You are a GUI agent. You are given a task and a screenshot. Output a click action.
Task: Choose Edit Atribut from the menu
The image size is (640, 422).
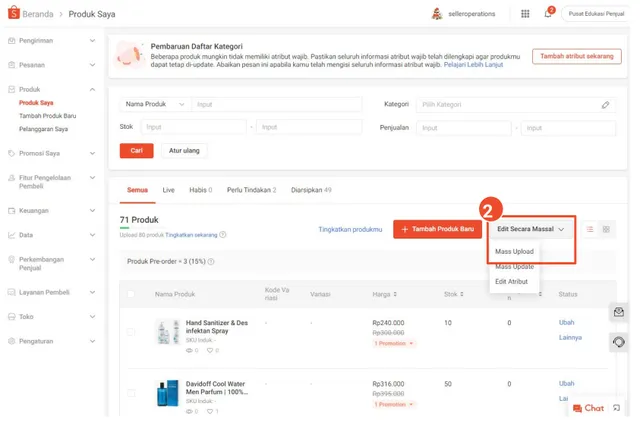511,282
